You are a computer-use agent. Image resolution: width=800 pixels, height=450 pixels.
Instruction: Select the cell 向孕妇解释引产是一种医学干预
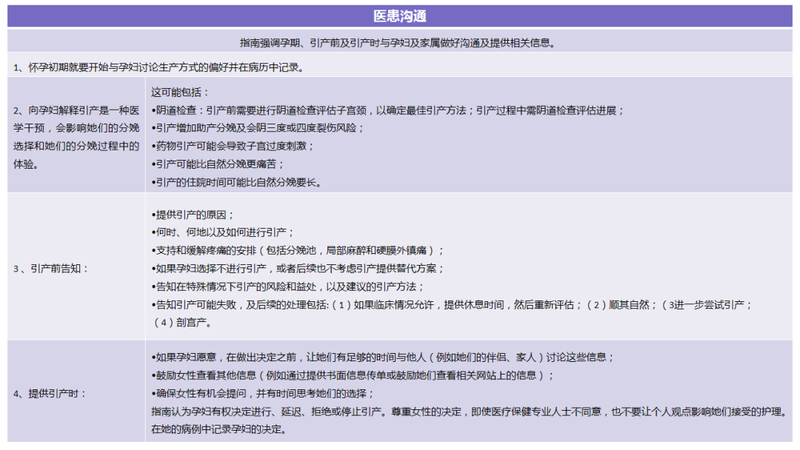[75, 136]
